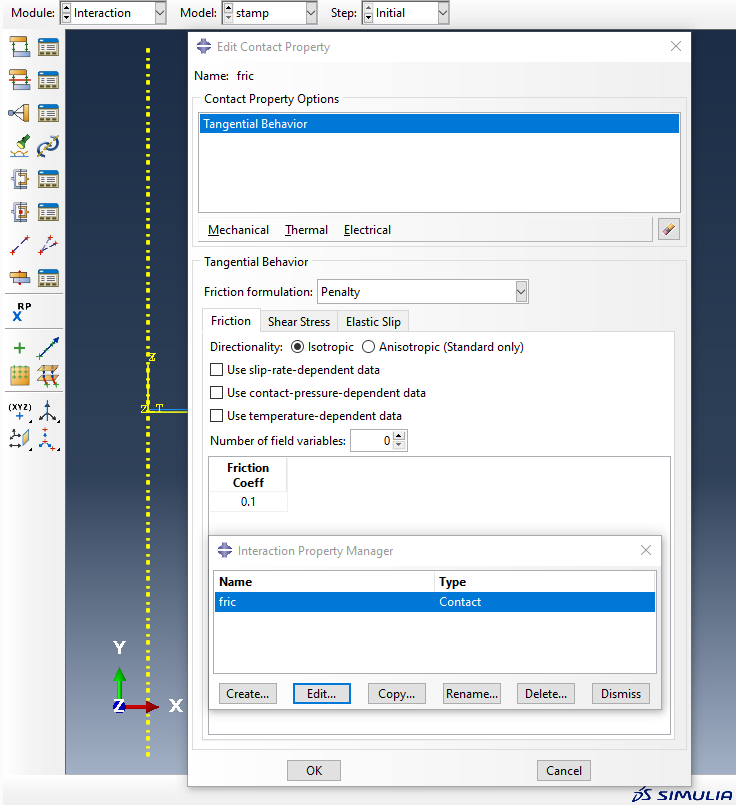This screenshot has width=736, height=805.
Task: Click the Find Contact Pairs flashlight icon
Action: click(x=20, y=146)
